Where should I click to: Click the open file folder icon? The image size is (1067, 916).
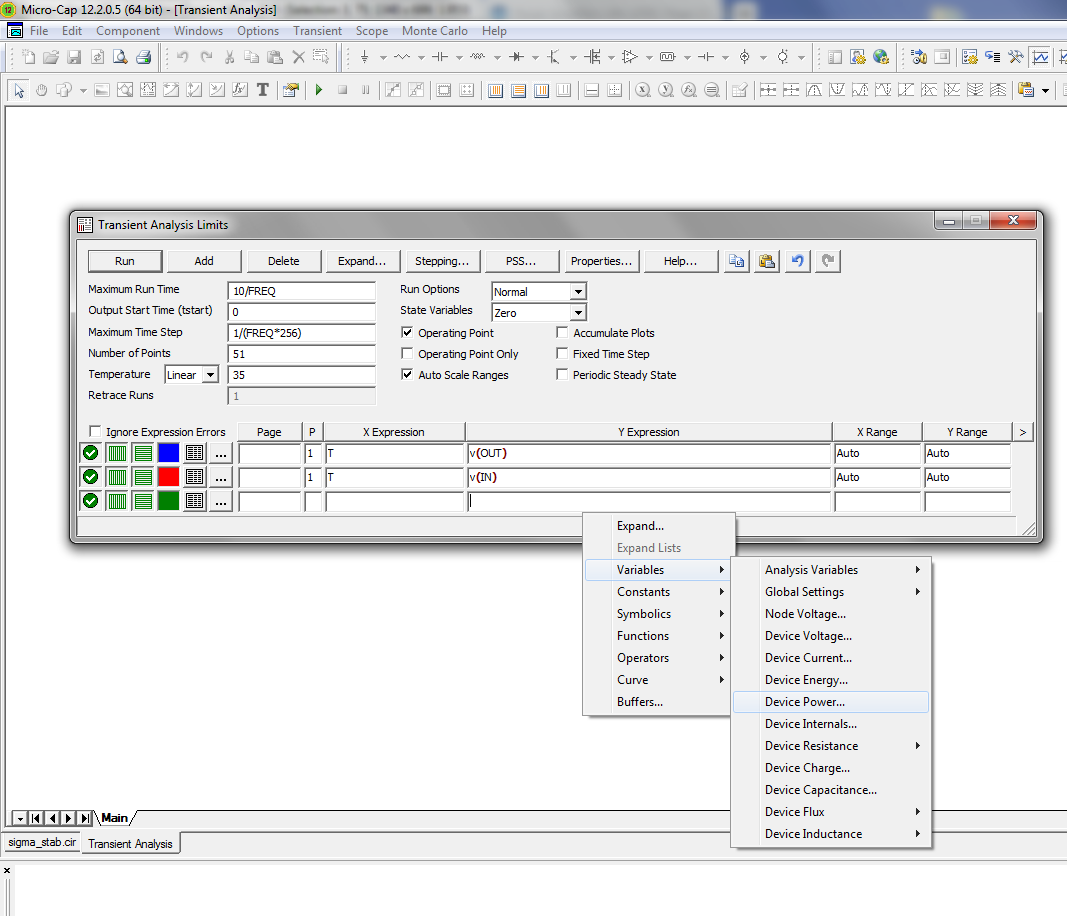(51, 57)
